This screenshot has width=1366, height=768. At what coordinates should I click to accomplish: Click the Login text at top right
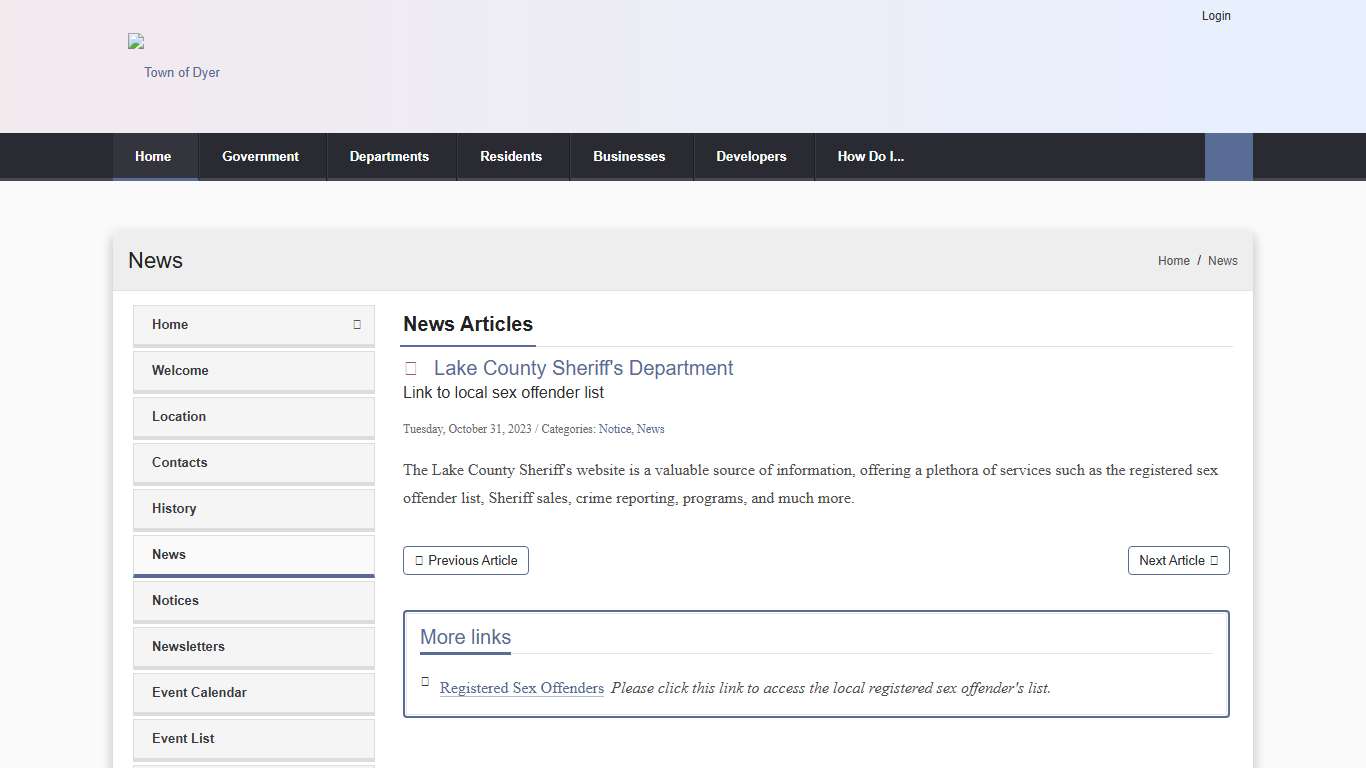pyautogui.click(x=1216, y=16)
